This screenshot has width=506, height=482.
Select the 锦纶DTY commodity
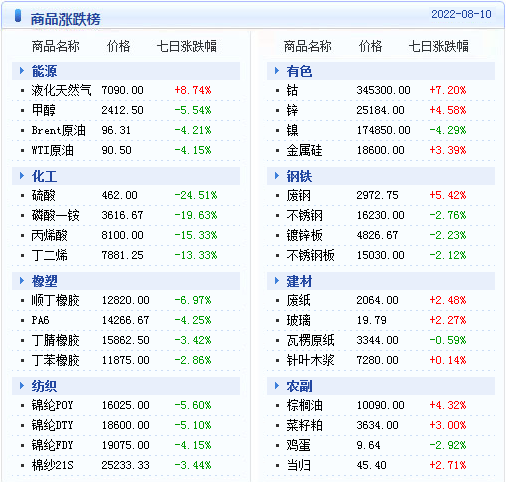coord(53,425)
